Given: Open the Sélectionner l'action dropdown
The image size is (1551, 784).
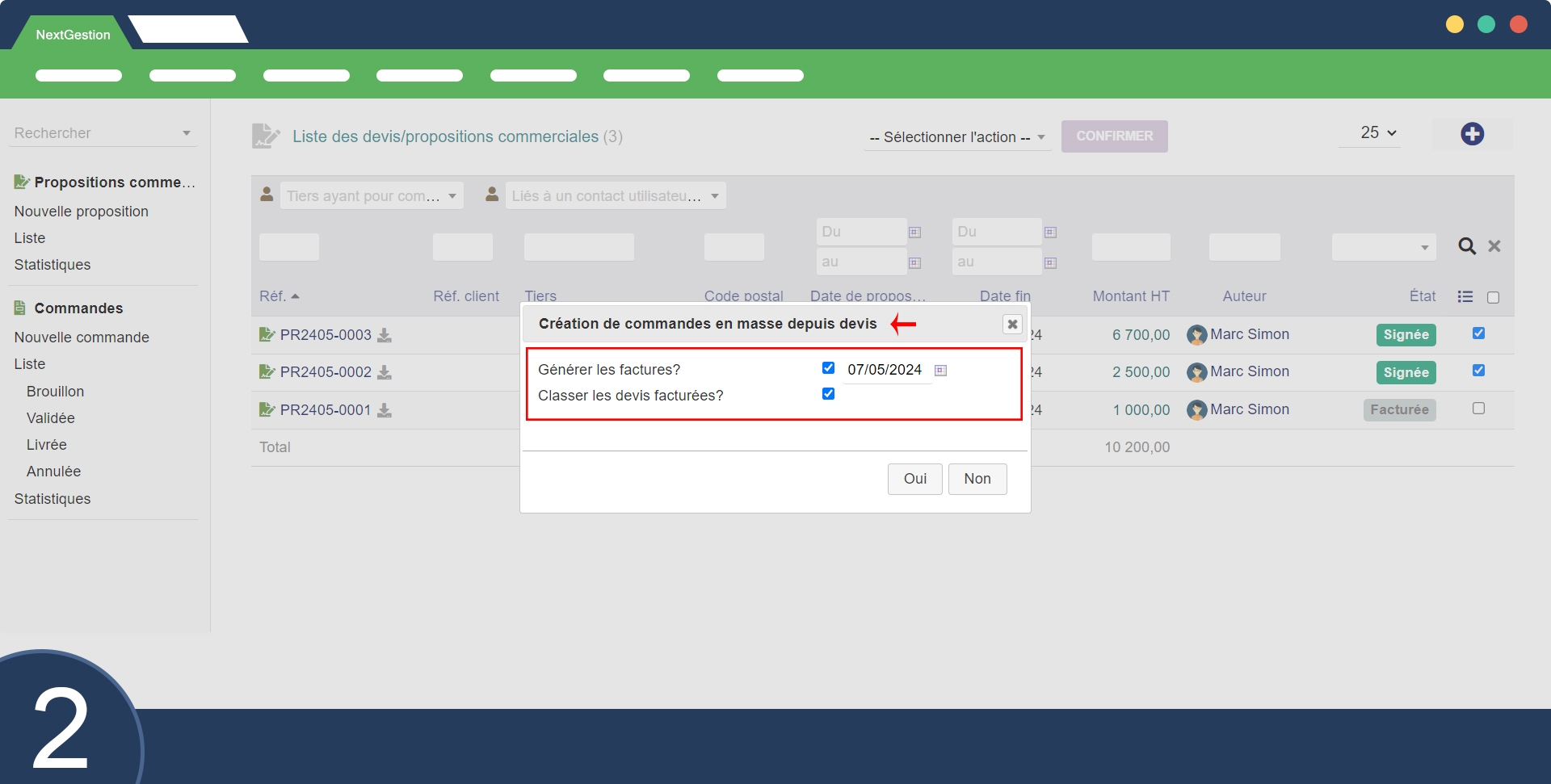Looking at the screenshot, I should 956,137.
